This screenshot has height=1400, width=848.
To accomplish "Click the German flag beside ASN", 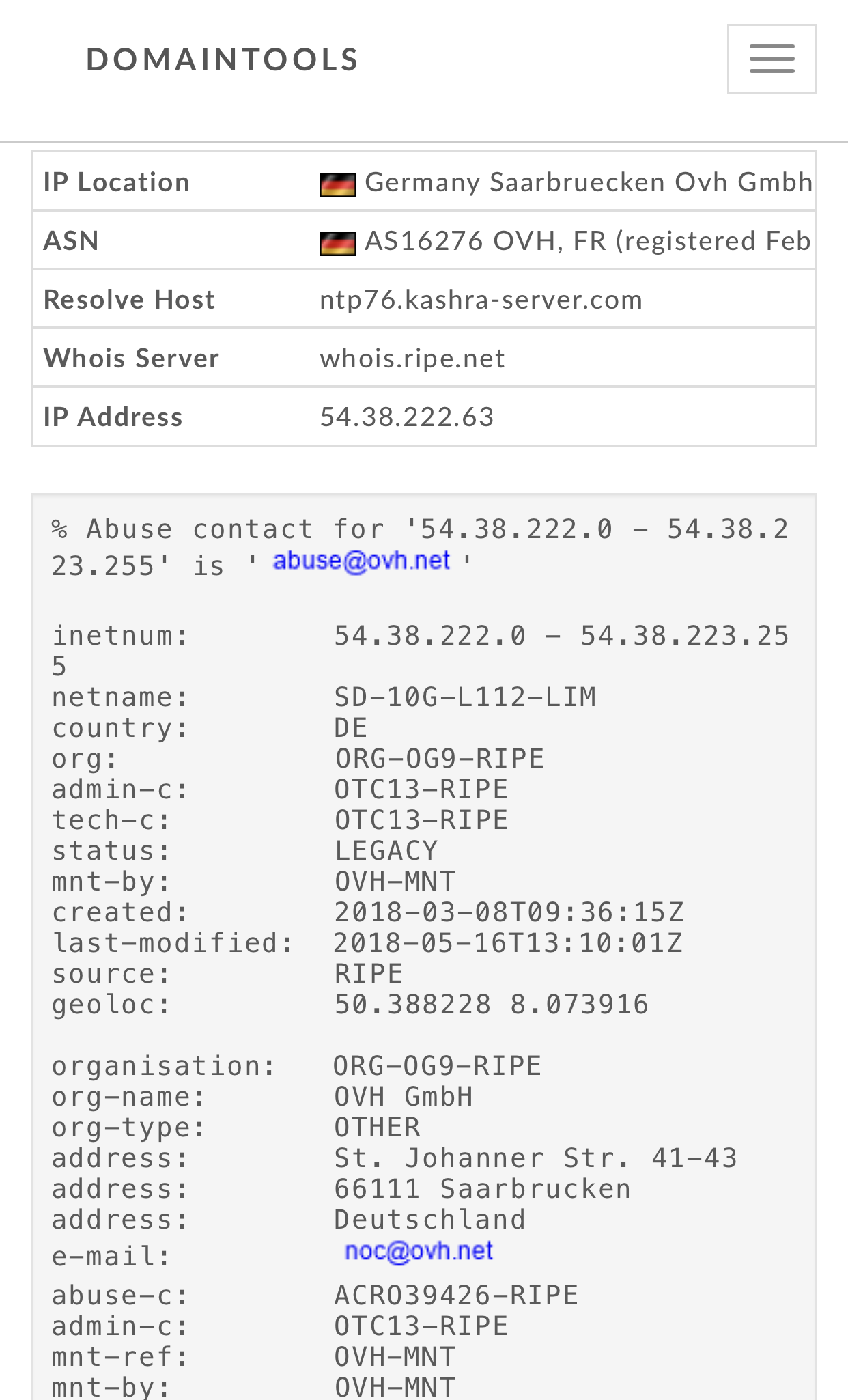I will [x=338, y=243].
